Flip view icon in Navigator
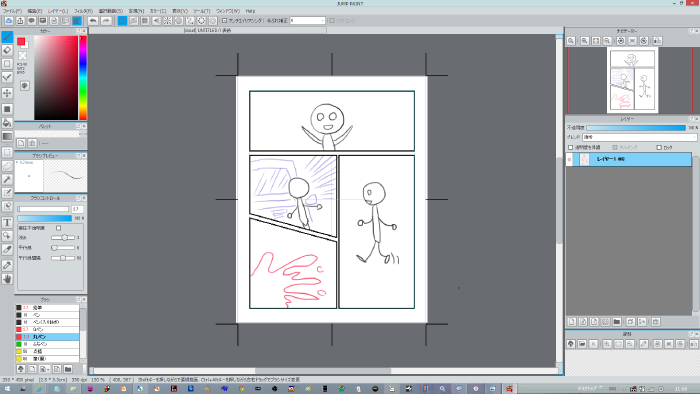Viewport: 700px width, 394px height. click(x=658, y=41)
